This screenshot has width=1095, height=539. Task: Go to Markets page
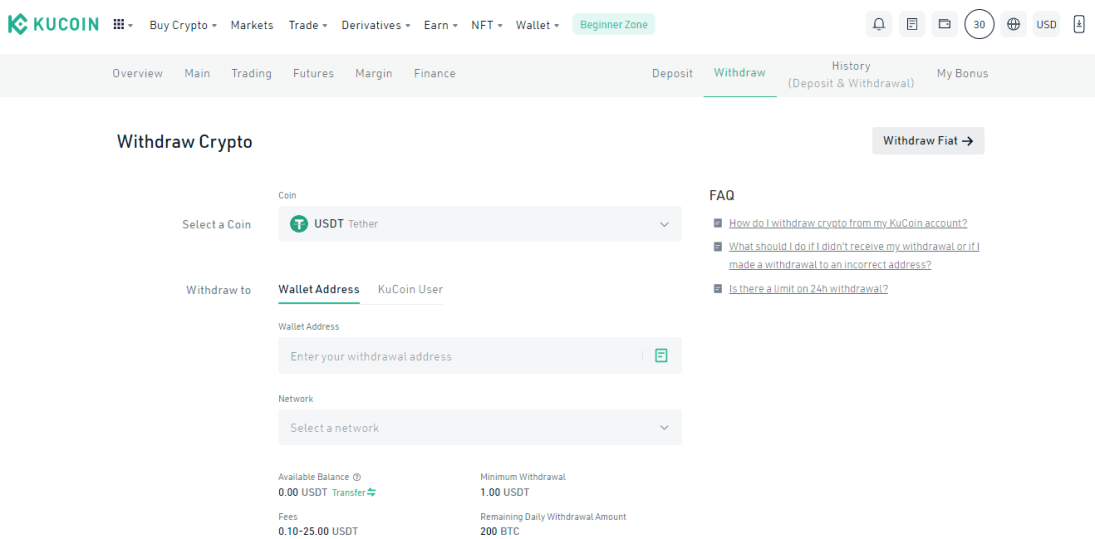tap(252, 25)
